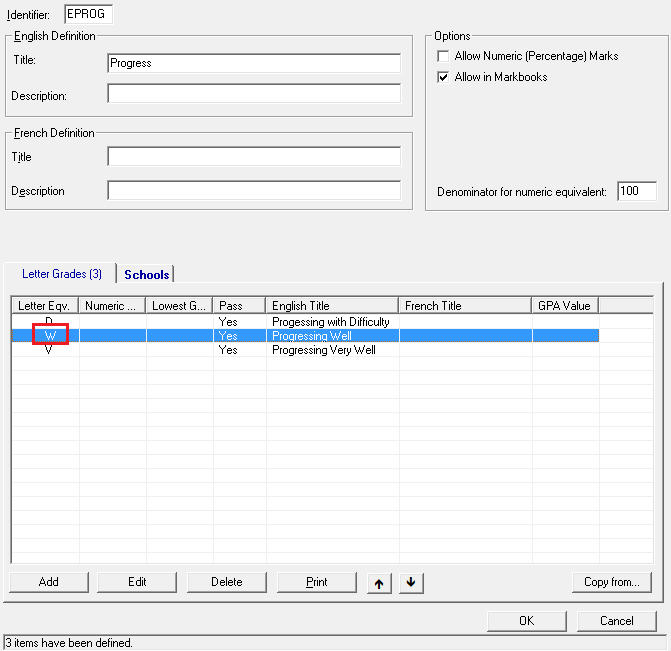
Task: Click the Print button
Action: [x=316, y=582]
